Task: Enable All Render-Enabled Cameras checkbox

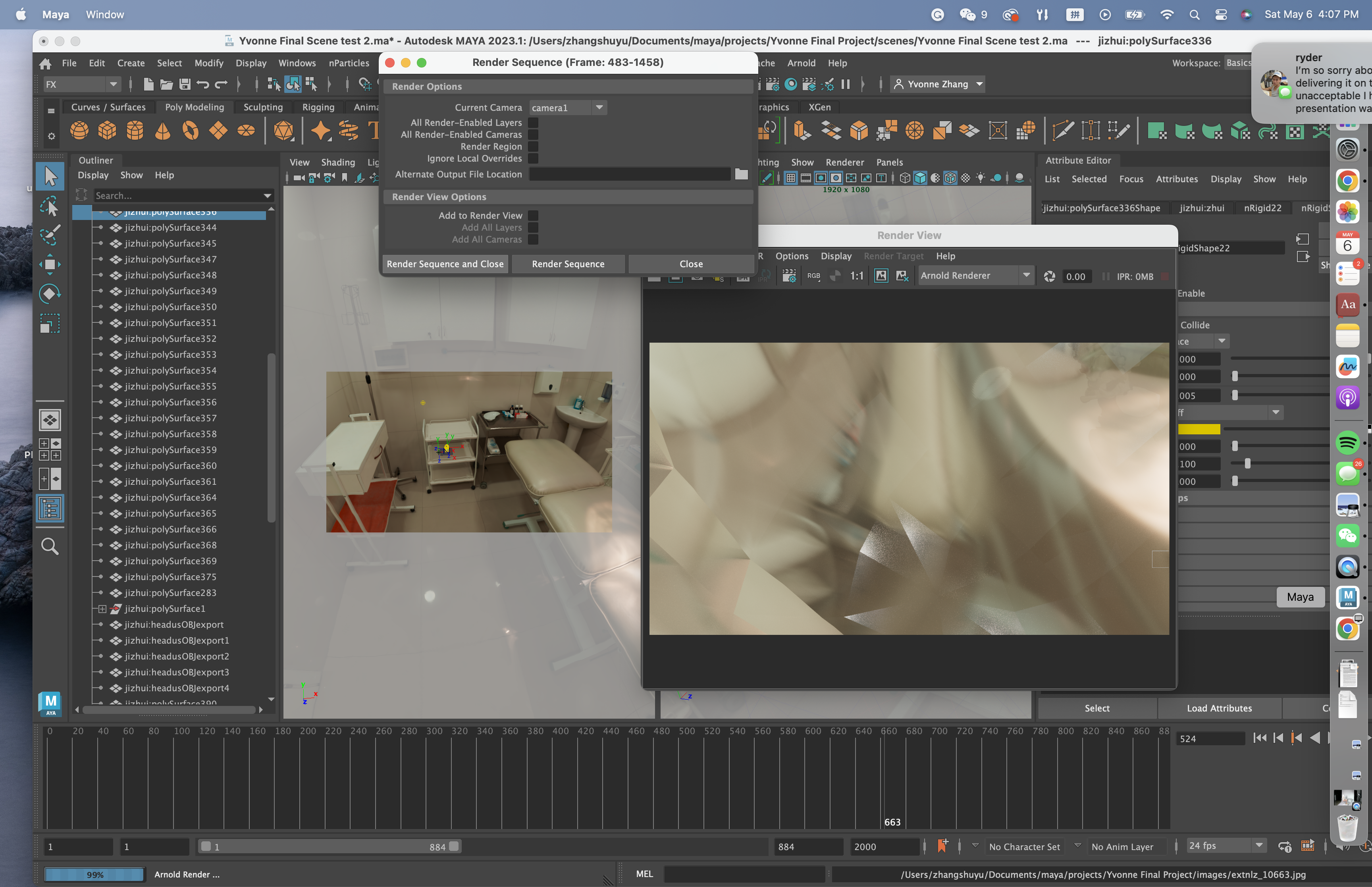Action: tap(533, 134)
